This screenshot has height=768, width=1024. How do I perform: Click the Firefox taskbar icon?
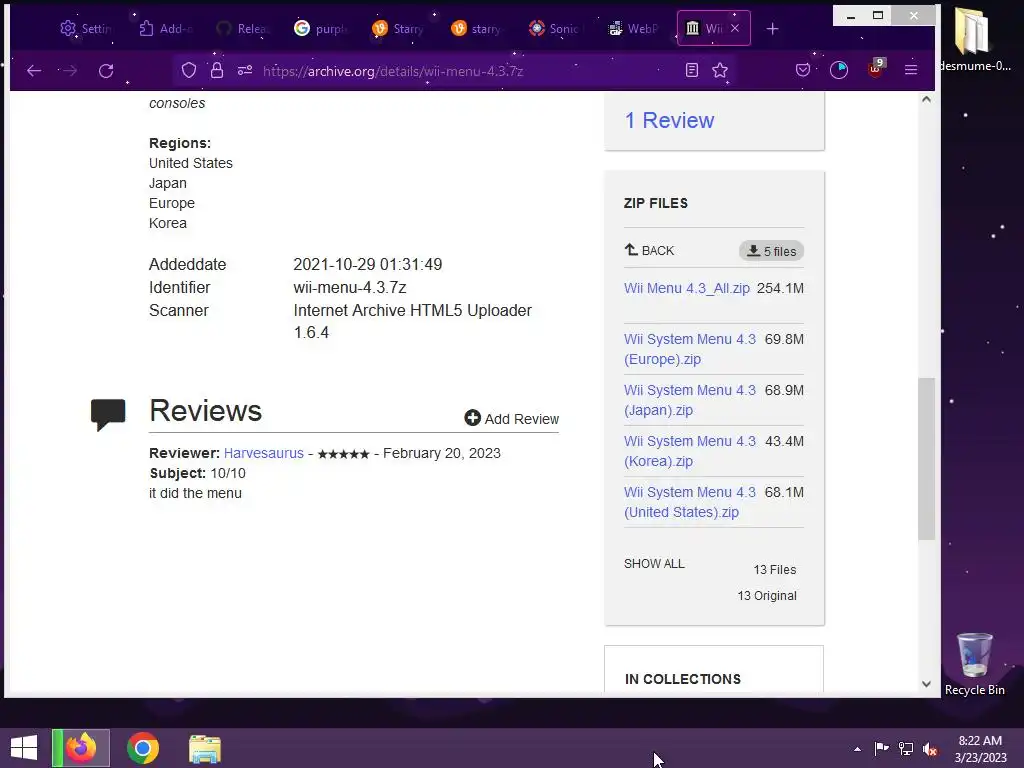click(81, 748)
